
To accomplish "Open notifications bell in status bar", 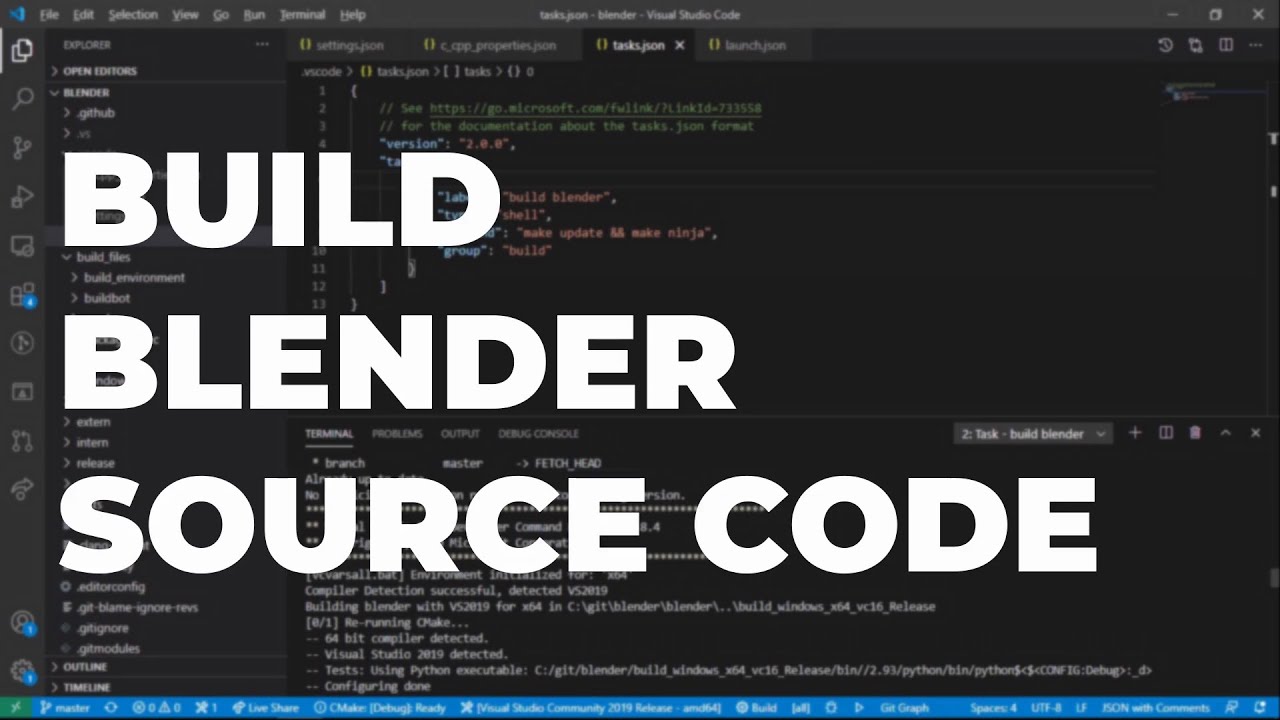I will 1260,708.
